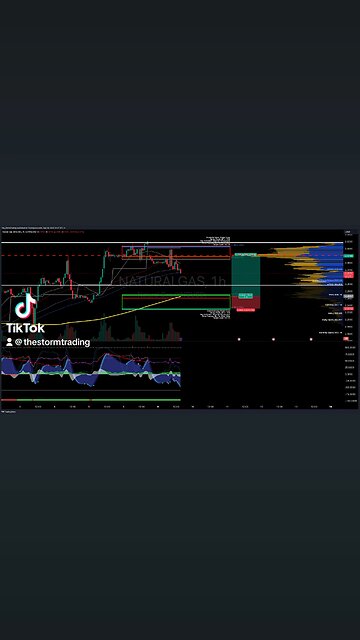Open the @thestormtrading profile handle
The image size is (360, 640).
52,342
